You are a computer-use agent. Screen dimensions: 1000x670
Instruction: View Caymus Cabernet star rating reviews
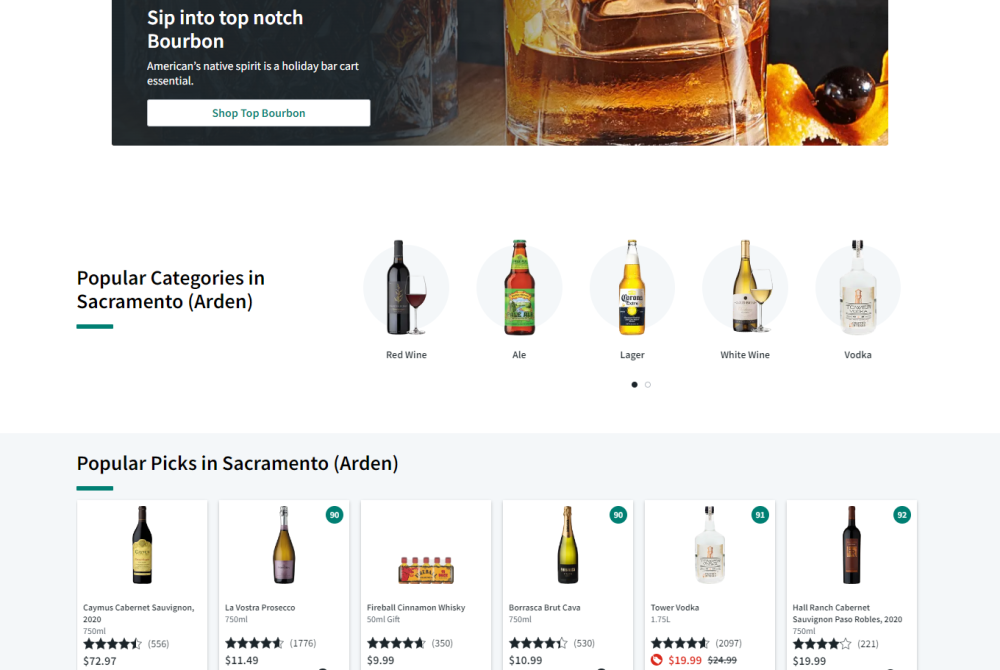(x=126, y=644)
